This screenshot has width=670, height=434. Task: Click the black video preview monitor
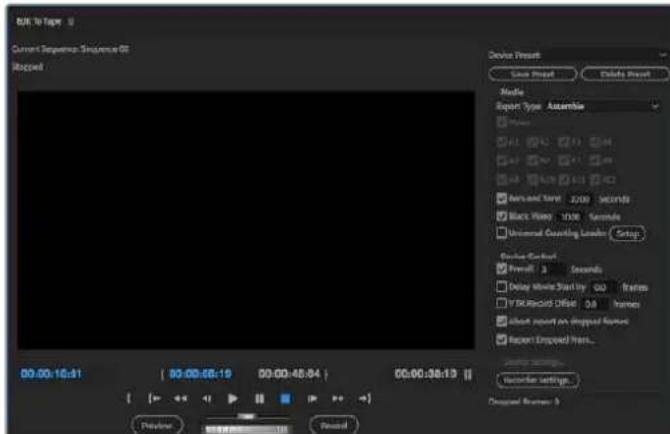click(246, 220)
